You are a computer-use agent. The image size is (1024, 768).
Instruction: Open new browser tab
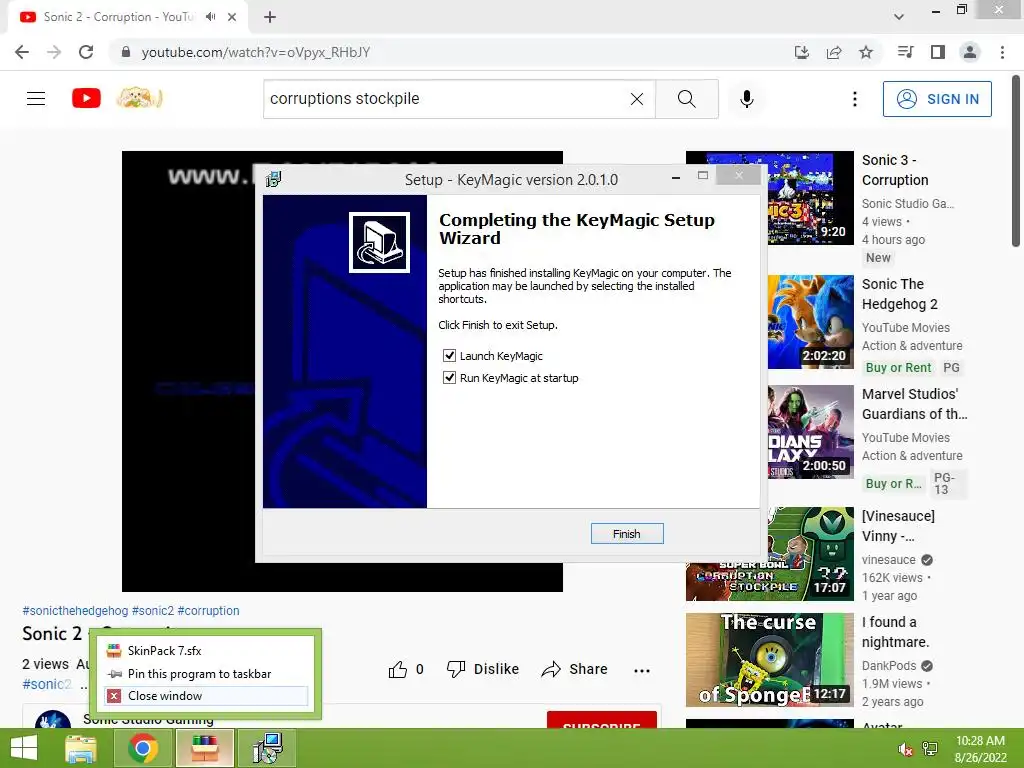point(270,17)
